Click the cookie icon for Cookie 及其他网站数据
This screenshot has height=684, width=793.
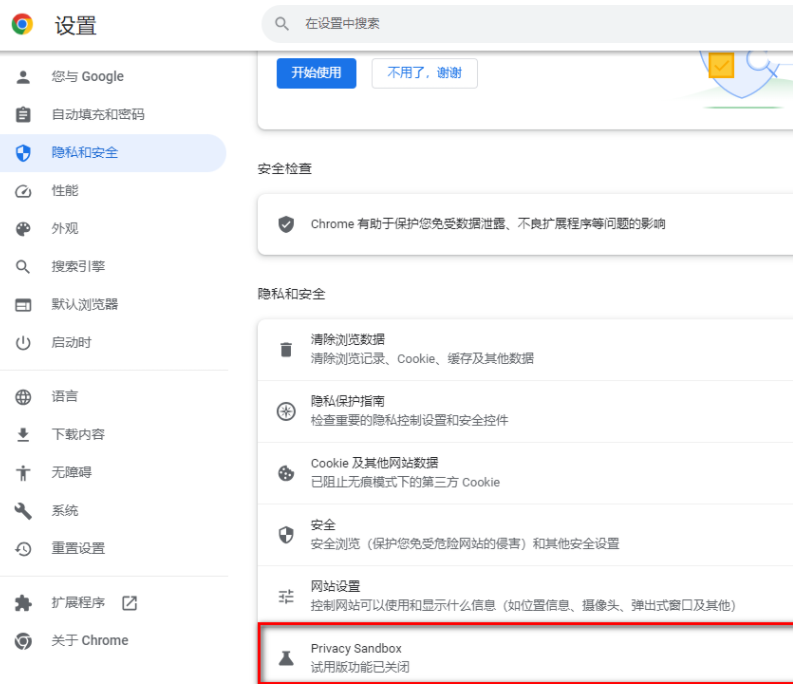pyautogui.click(x=286, y=473)
